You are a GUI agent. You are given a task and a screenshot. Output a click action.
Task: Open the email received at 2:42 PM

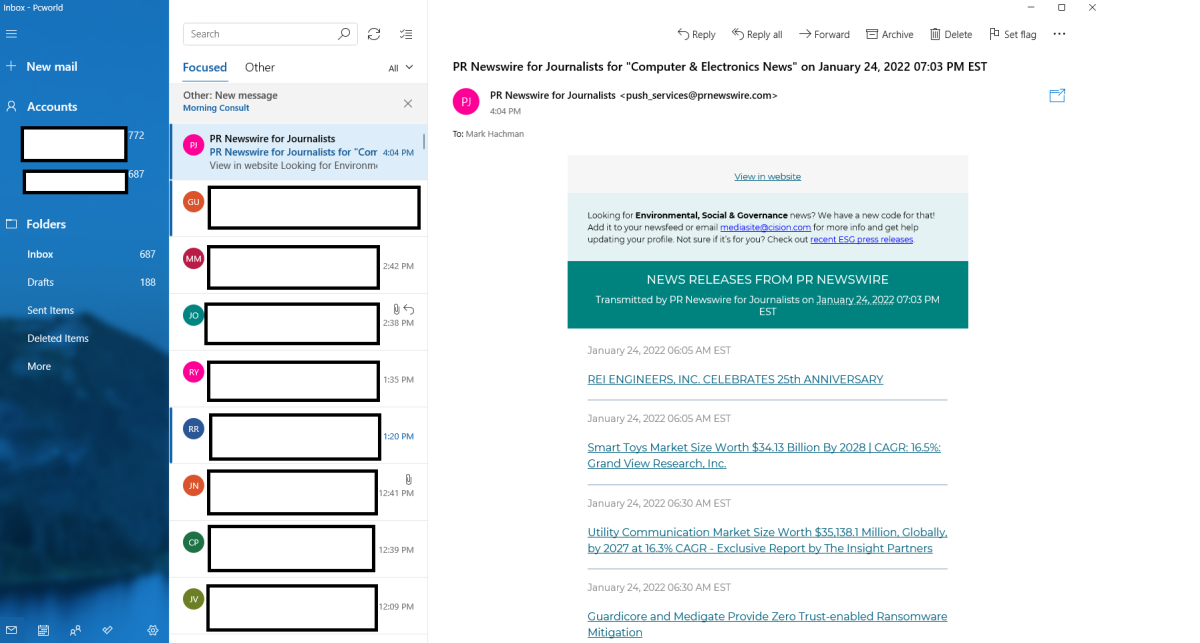tap(298, 265)
